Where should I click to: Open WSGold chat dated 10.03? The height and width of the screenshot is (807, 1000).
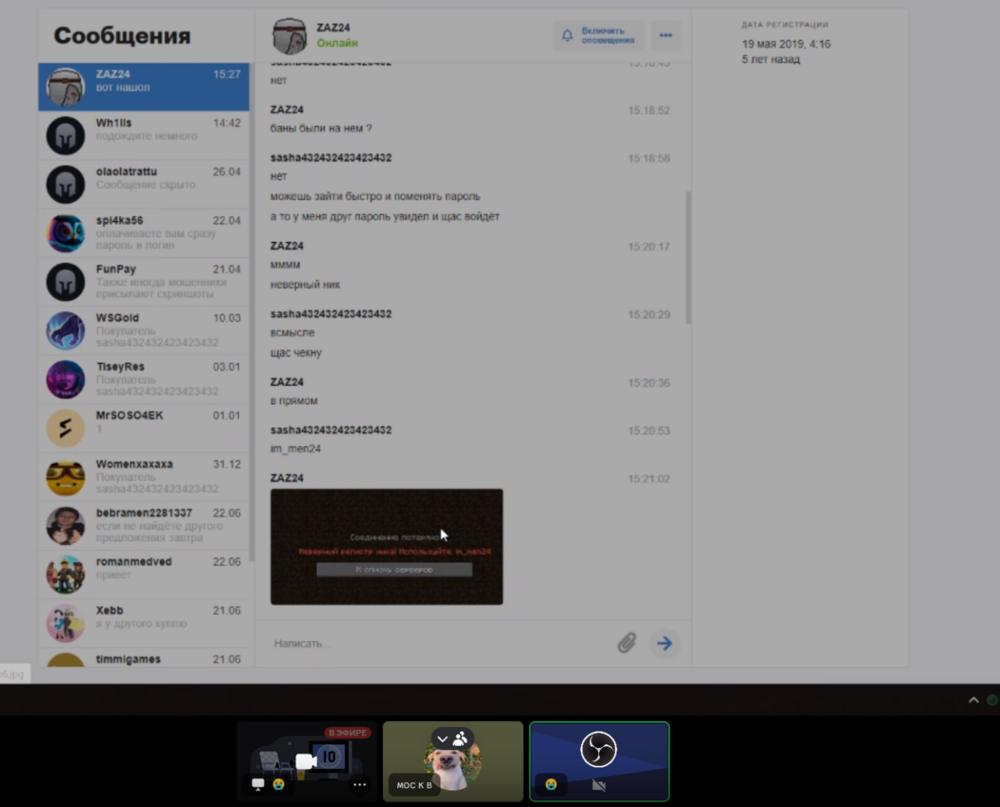(143, 330)
